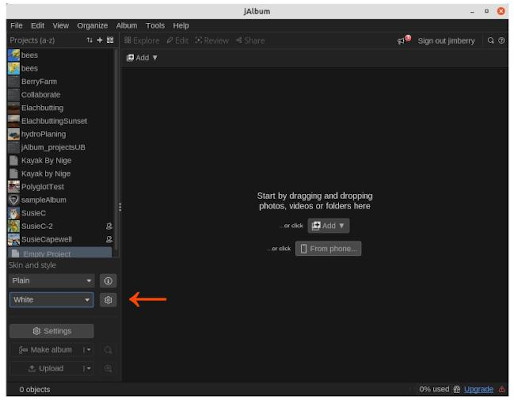
Task: Click Sign out jimberry
Action: (446, 41)
